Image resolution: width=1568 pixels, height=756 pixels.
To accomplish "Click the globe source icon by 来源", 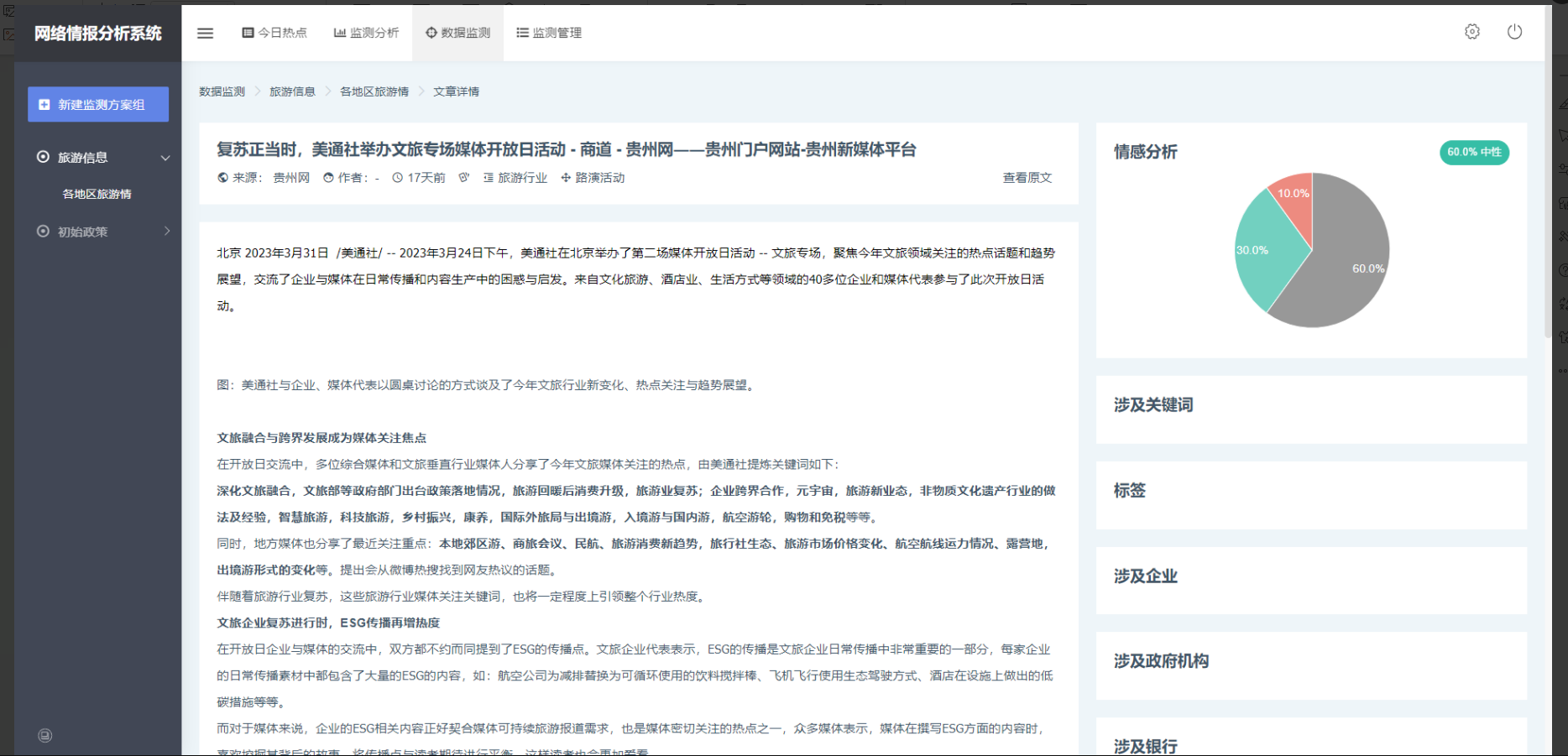I will point(222,178).
